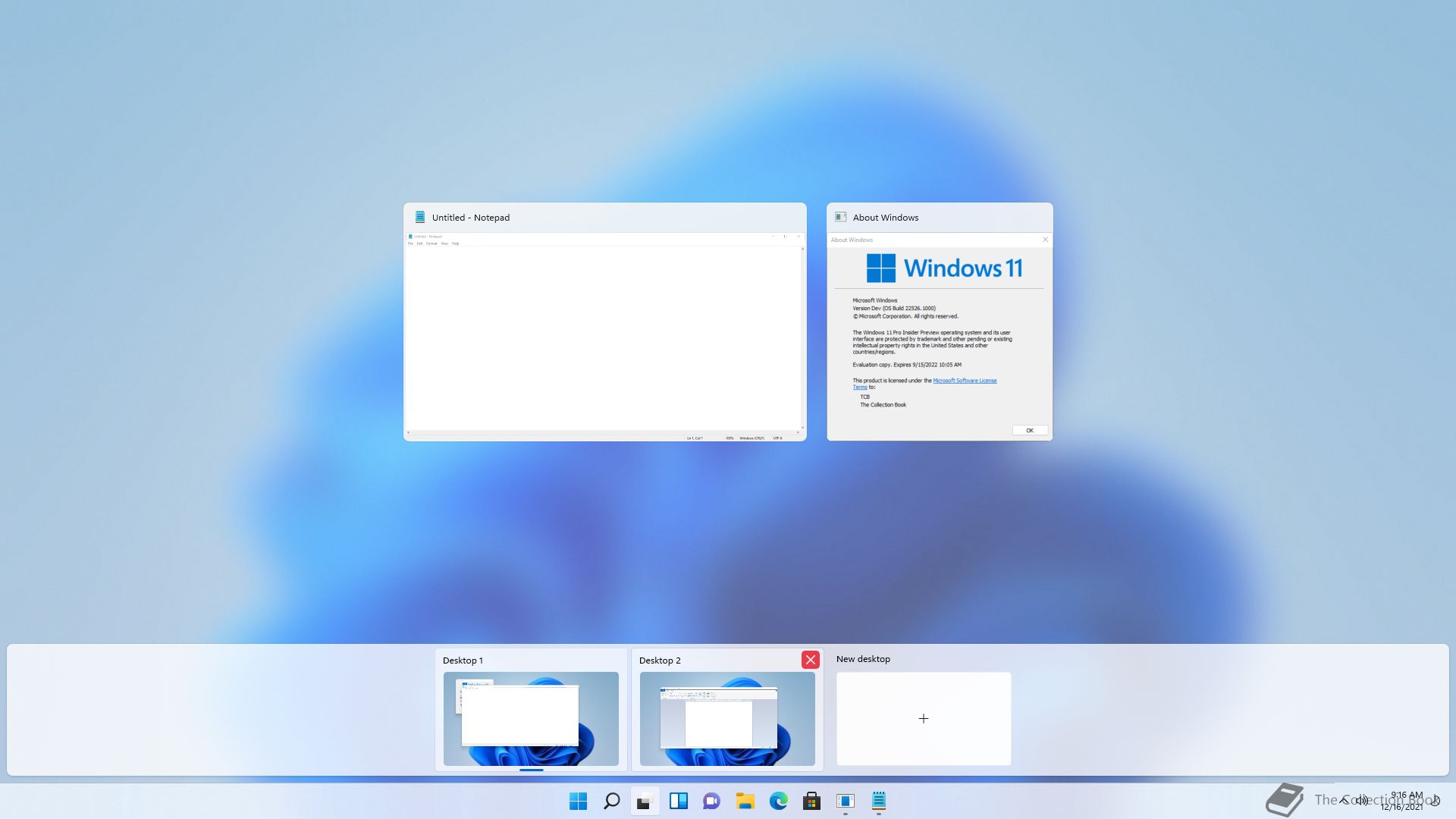Switch to Desktop 2 thumbnail
1456x819 pixels.
tap(727, 718)
